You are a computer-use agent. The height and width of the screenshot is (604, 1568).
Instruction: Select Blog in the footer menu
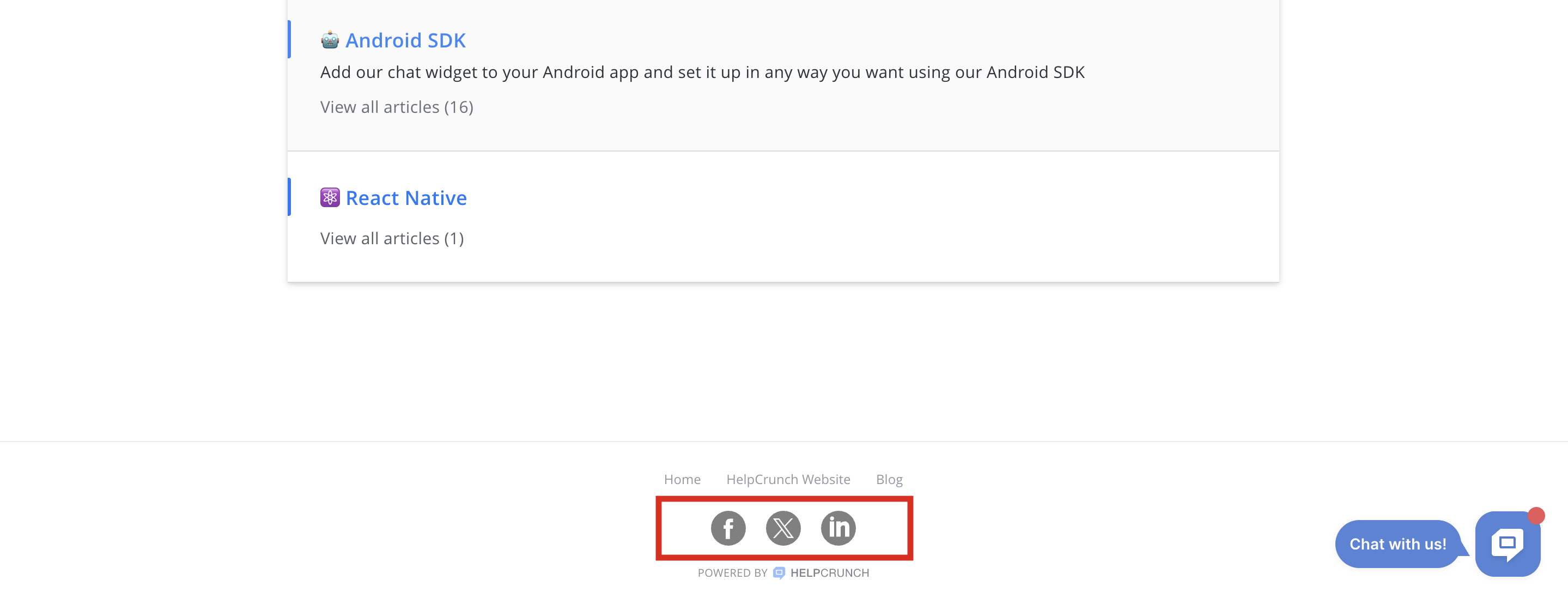(x=889, y=479)
